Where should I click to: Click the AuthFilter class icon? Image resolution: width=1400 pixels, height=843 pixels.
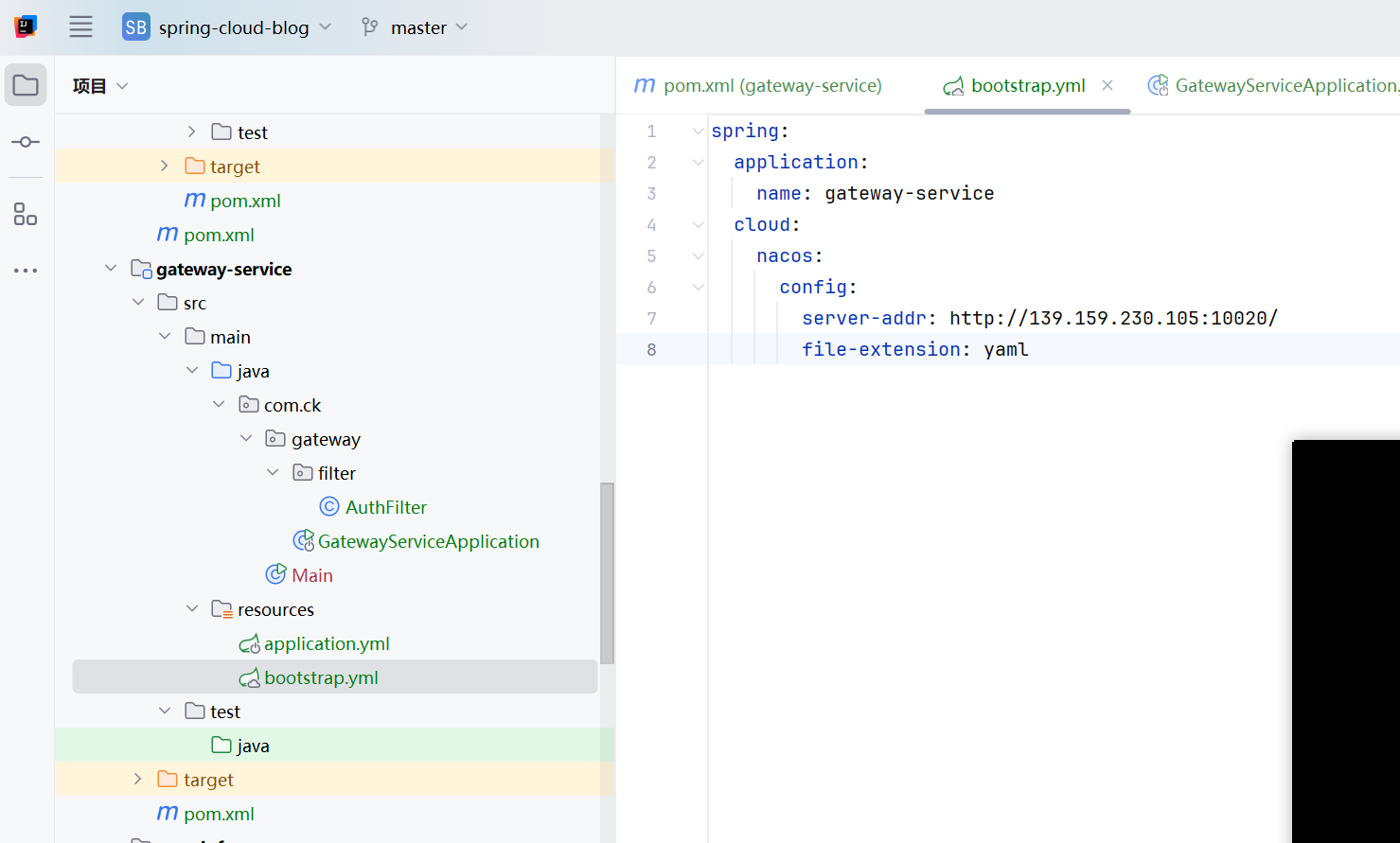pos(329,507)
